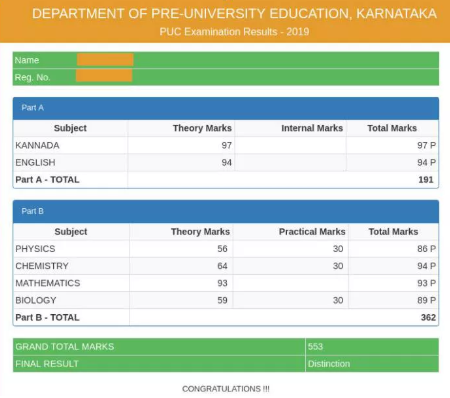Click Chemistry practical marks '30'
This screenshot has height=398, width=450.
click(338, 266)
